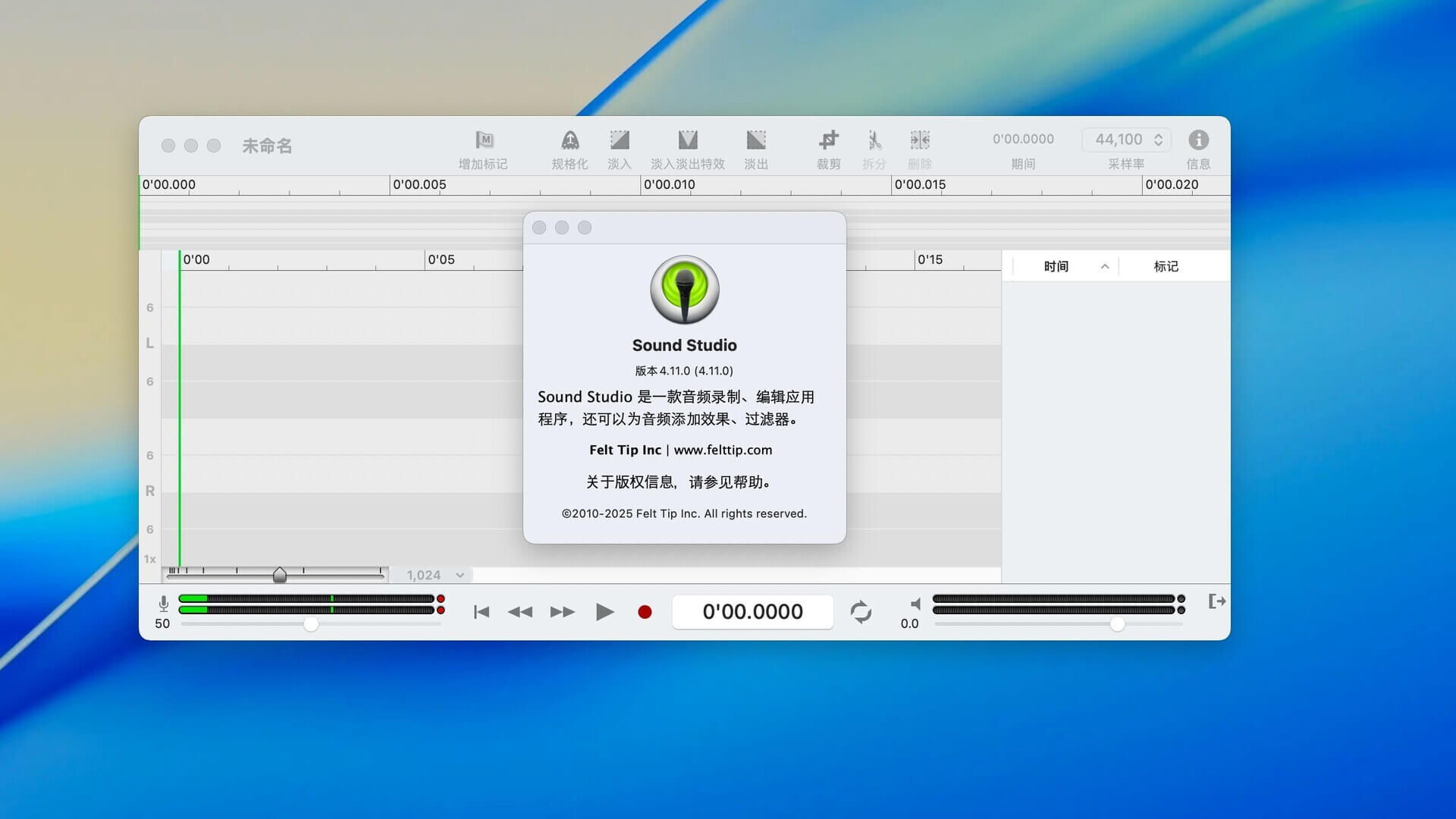The image size is (1456, 819).
Task: Click the microphone input icon
Action: point(163,604)
